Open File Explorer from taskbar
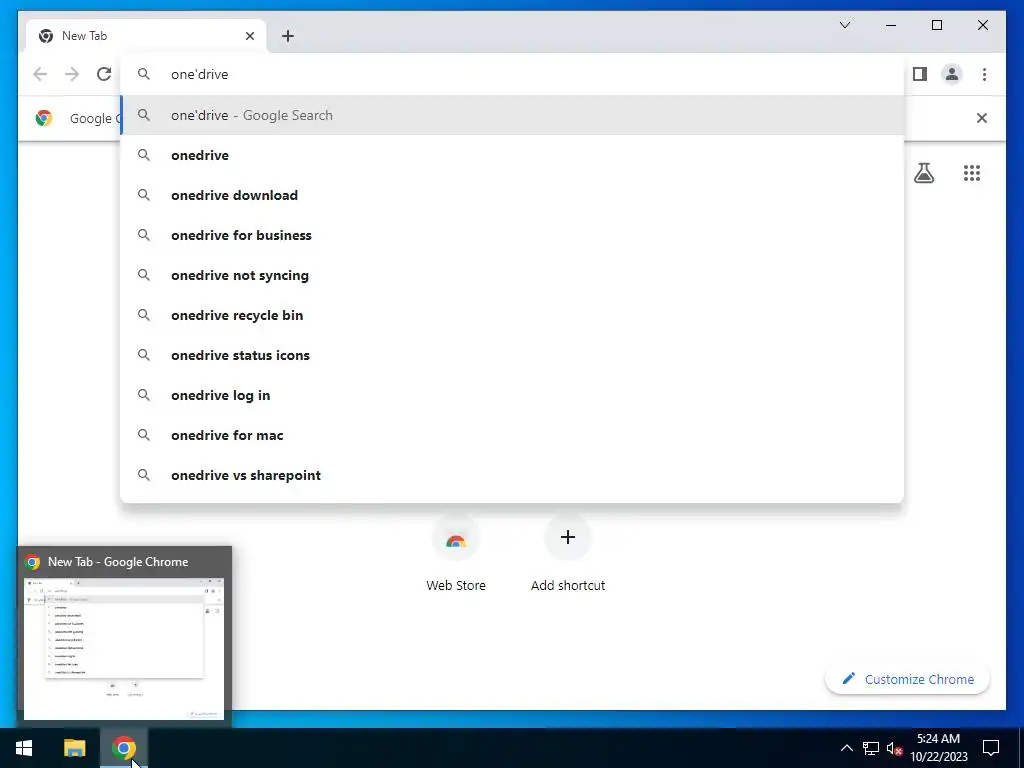The height and width of the screenshot is (768, 1024). pyautogui.click(x=74, y=748)
